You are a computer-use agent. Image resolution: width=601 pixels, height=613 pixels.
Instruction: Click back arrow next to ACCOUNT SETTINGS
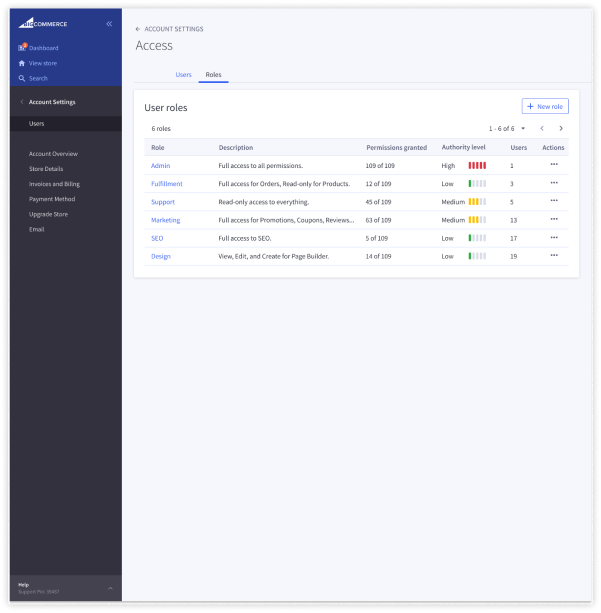coord(138,29)
